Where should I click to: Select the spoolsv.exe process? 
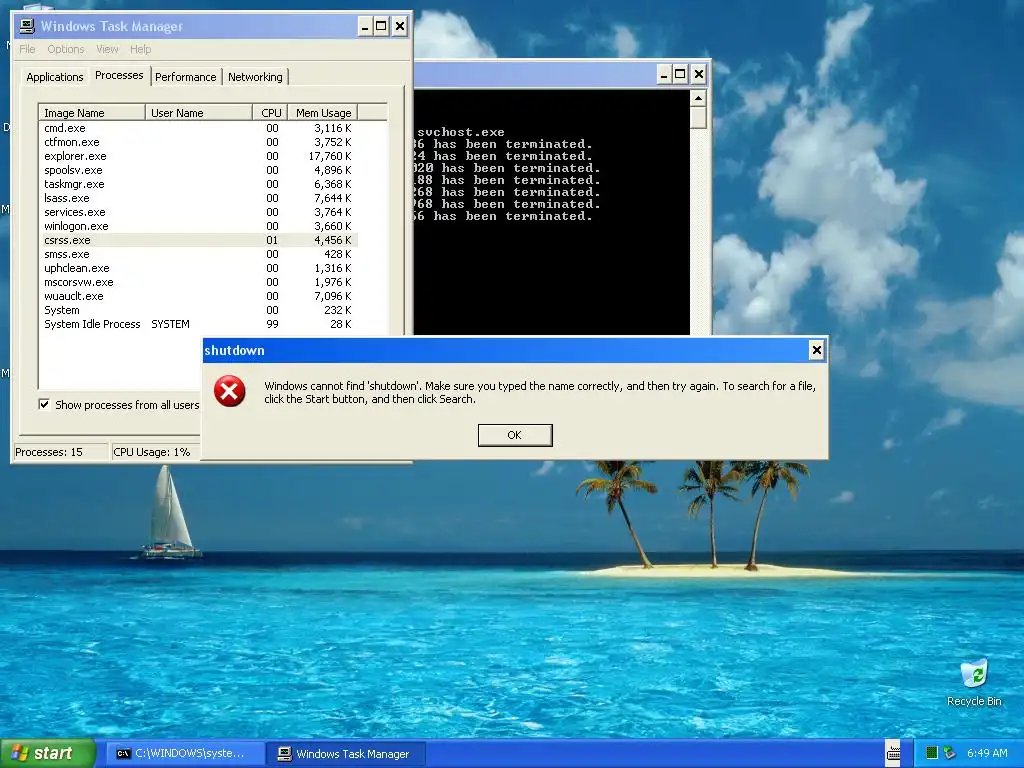pos(199,170)
